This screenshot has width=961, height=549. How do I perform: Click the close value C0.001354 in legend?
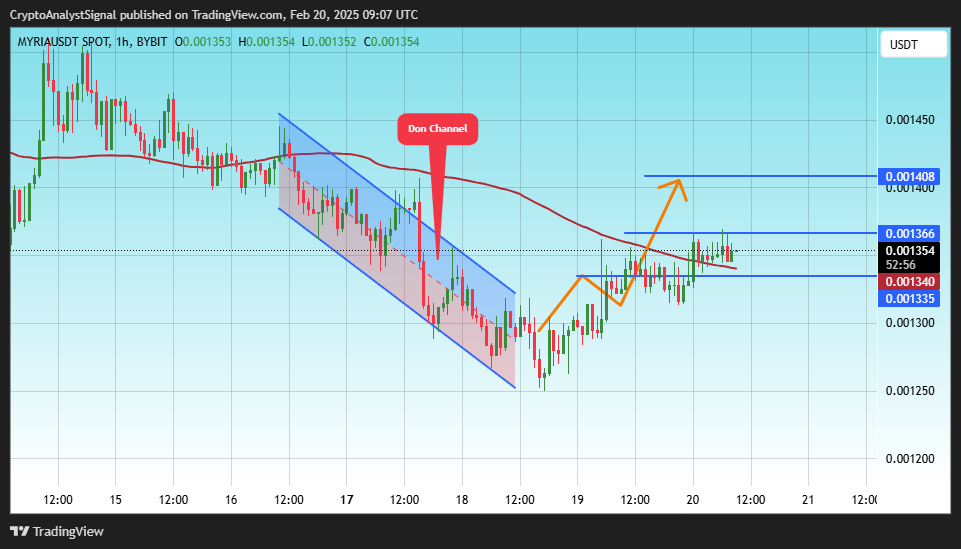(x=391, y=42)
